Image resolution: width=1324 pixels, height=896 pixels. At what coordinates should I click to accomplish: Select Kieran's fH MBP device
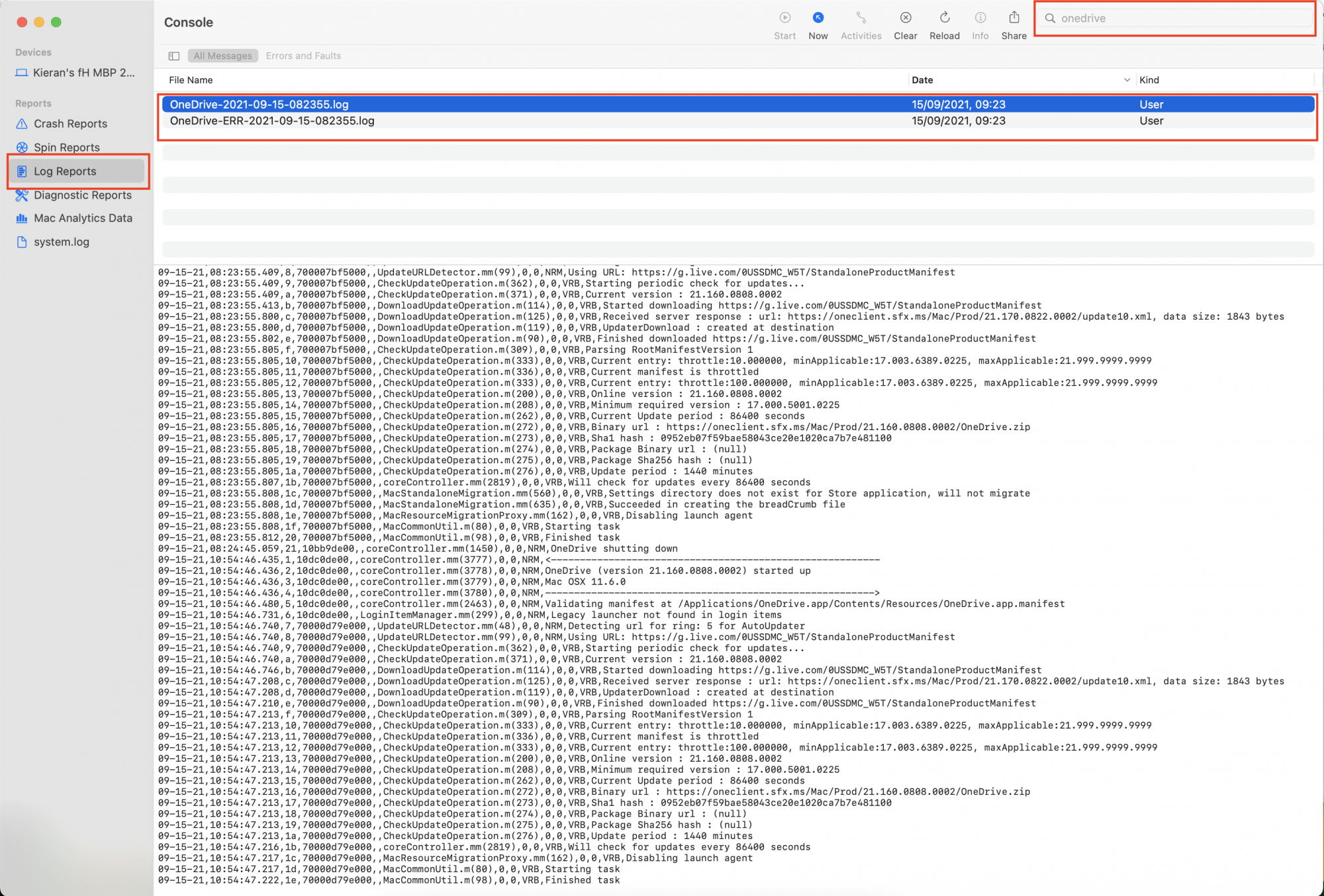coord(83,73)
